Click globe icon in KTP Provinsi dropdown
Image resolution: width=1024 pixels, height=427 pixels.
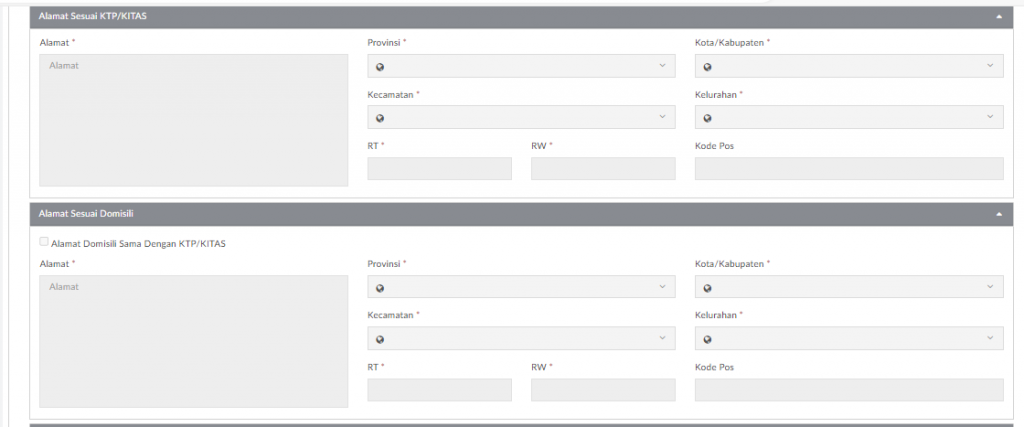point(379,67)
